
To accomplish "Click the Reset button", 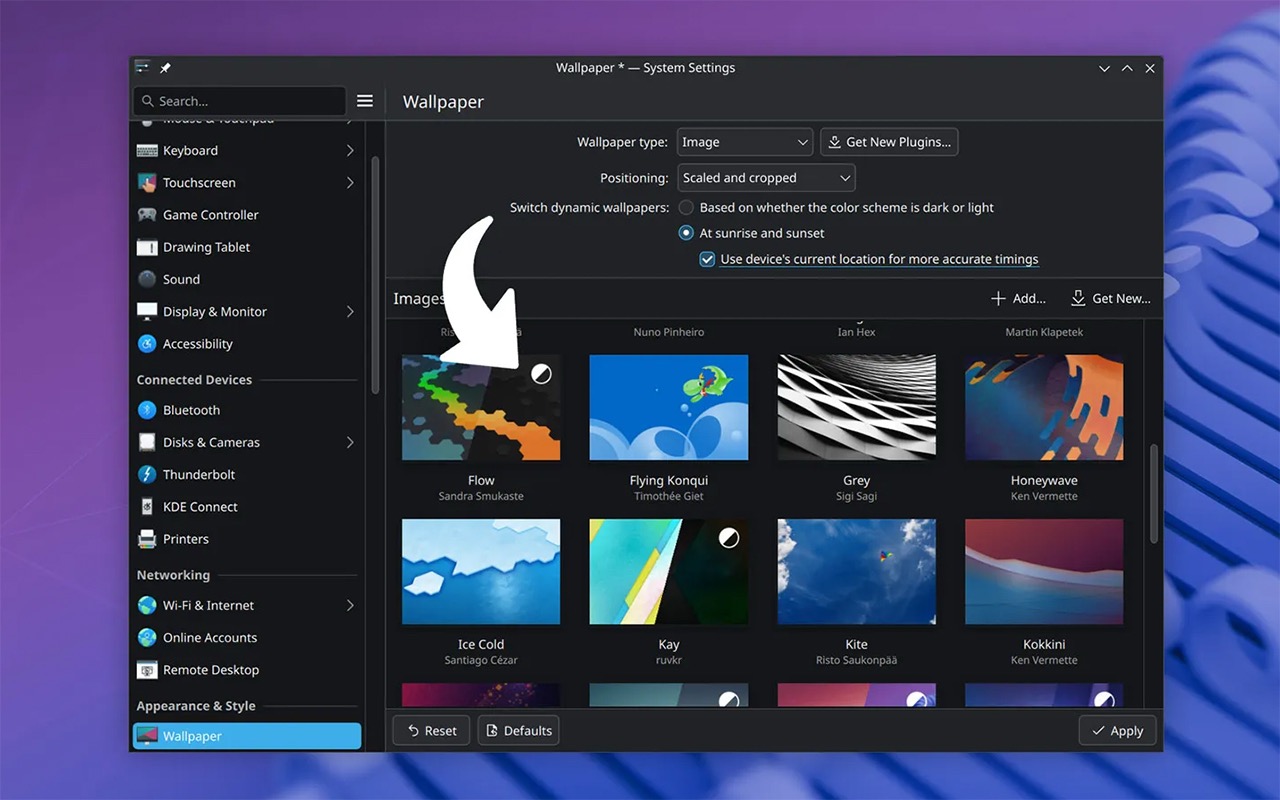I will click(432, 731).
